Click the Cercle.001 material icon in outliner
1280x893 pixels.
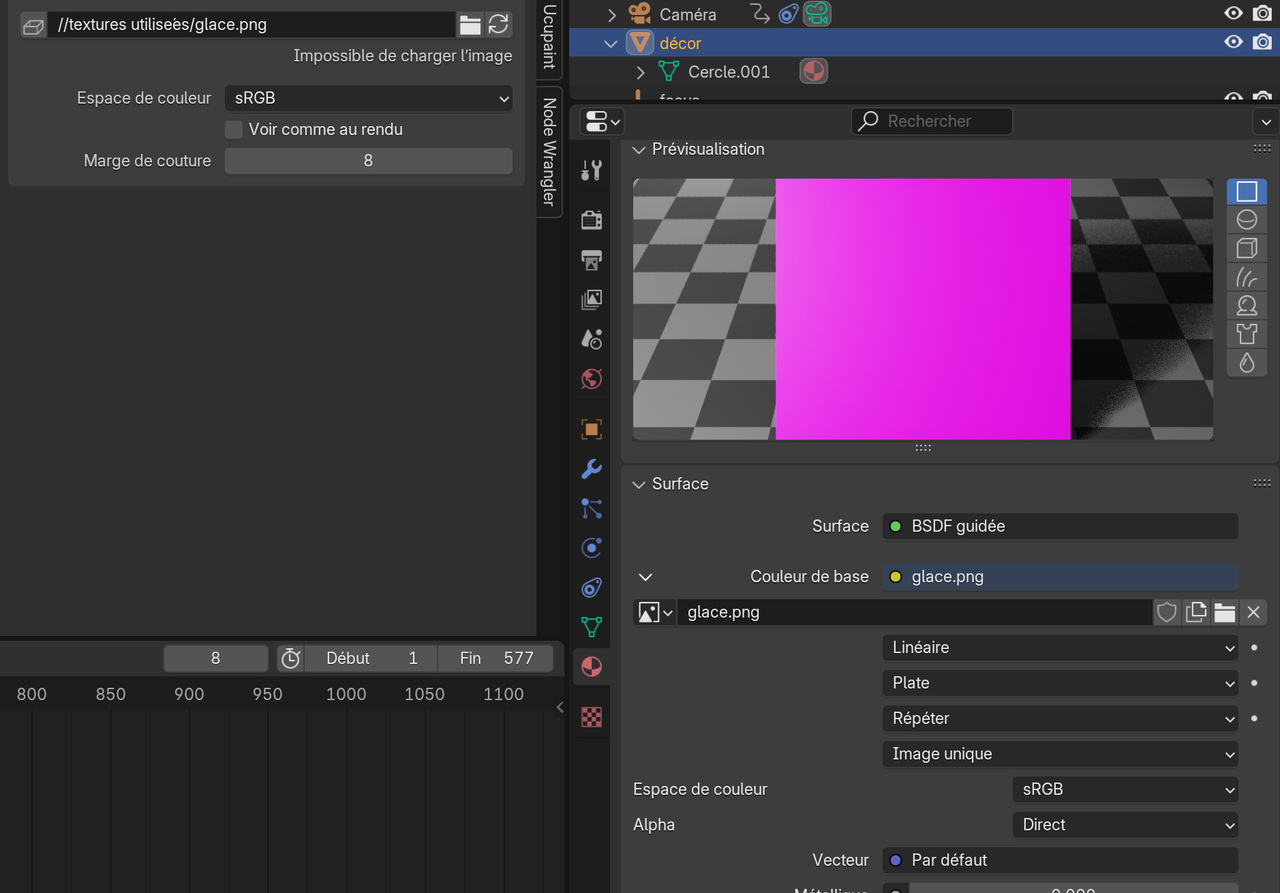(x=814, y=71)
